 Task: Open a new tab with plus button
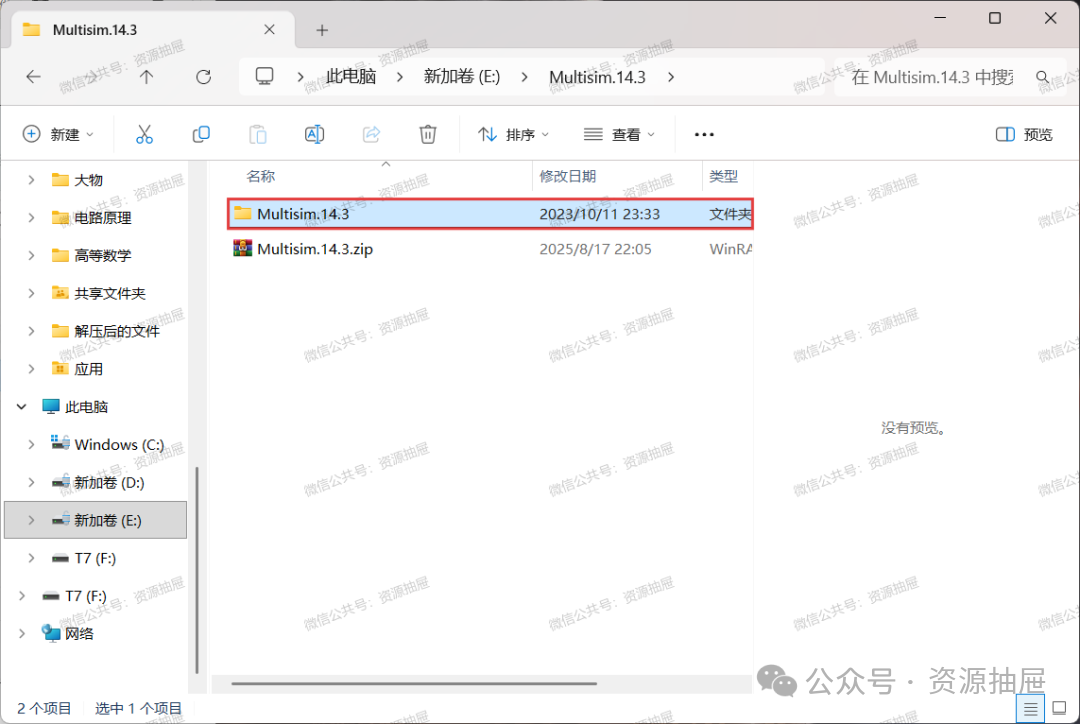322,30
